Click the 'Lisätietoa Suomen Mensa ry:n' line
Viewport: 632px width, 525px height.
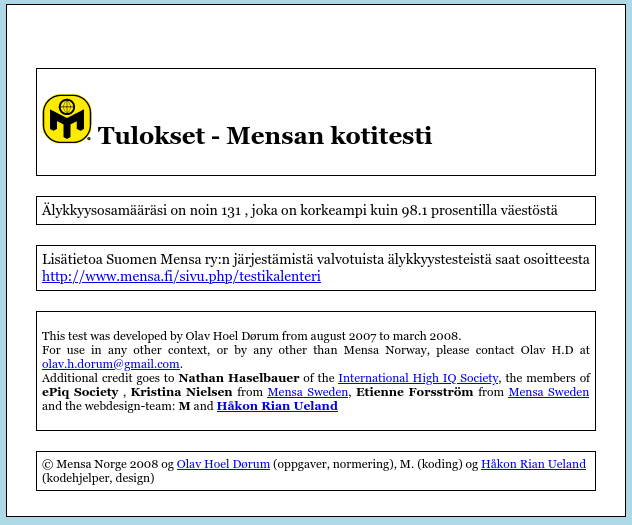pos(316,259)
